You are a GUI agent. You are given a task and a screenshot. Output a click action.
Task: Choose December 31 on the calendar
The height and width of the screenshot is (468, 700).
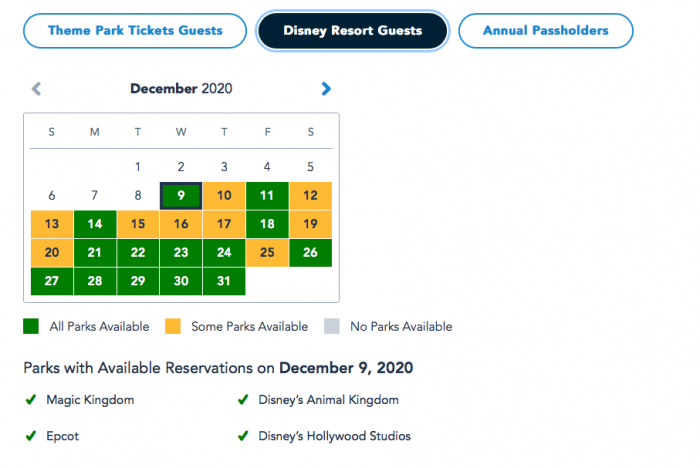click(x=224, y=281)
